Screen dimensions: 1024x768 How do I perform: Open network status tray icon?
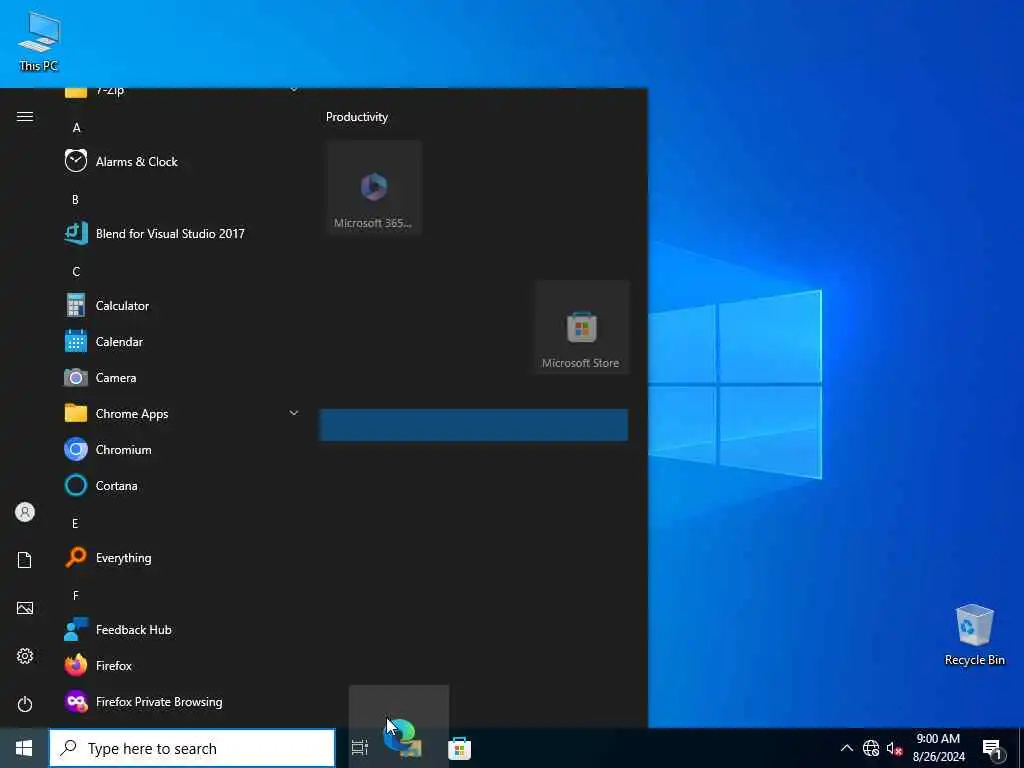pyautogui.click(x=871, y=748)
